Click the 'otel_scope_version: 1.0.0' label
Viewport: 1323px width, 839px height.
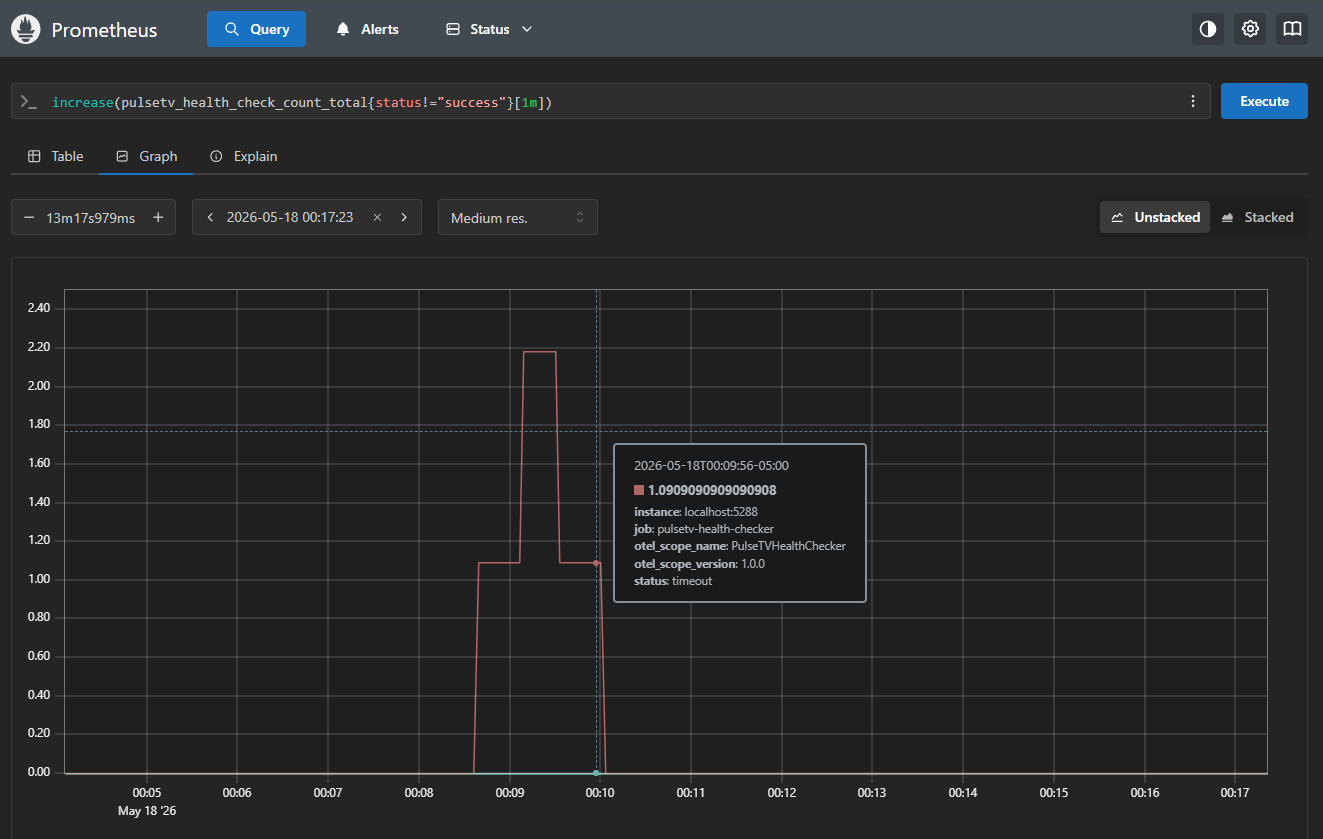pyautogui.click(x=701, y=564)
